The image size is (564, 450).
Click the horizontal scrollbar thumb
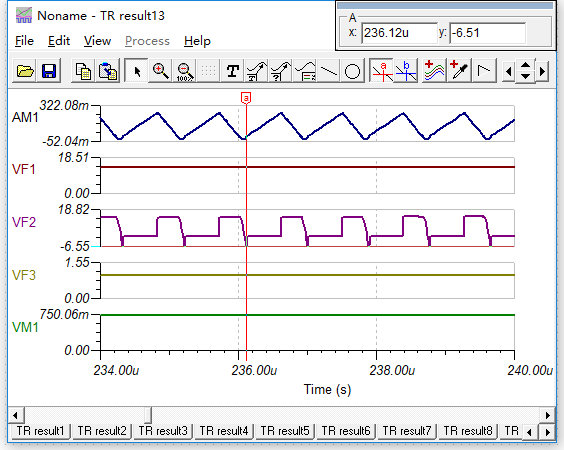[x=148, y=415]
